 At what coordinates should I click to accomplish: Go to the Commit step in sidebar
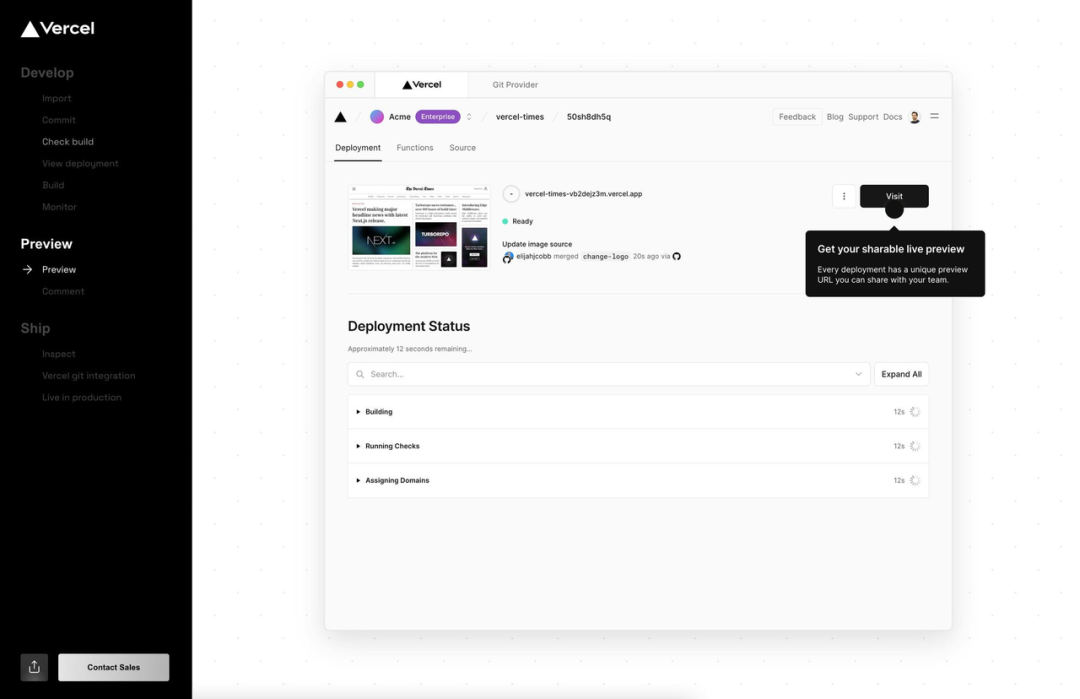[59, 120]
